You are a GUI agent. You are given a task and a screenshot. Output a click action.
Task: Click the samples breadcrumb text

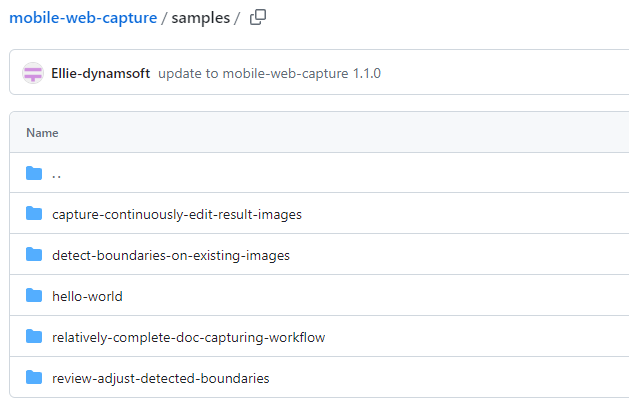(x=200, y=17)
